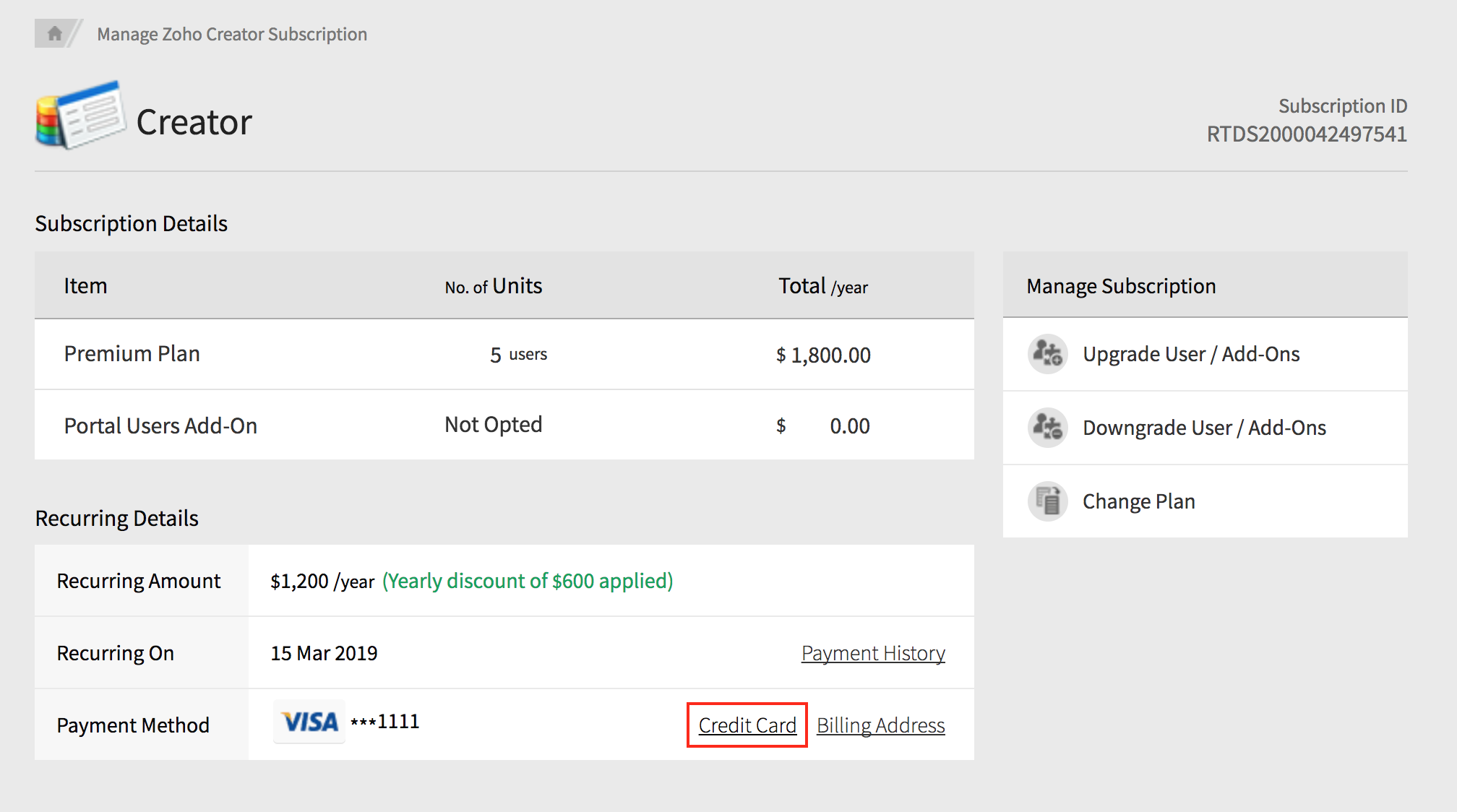The height and width of the screenshot is (812, 1457).
Task: Click the Portal Users $ 0.00 total
Action: [823, 426]
